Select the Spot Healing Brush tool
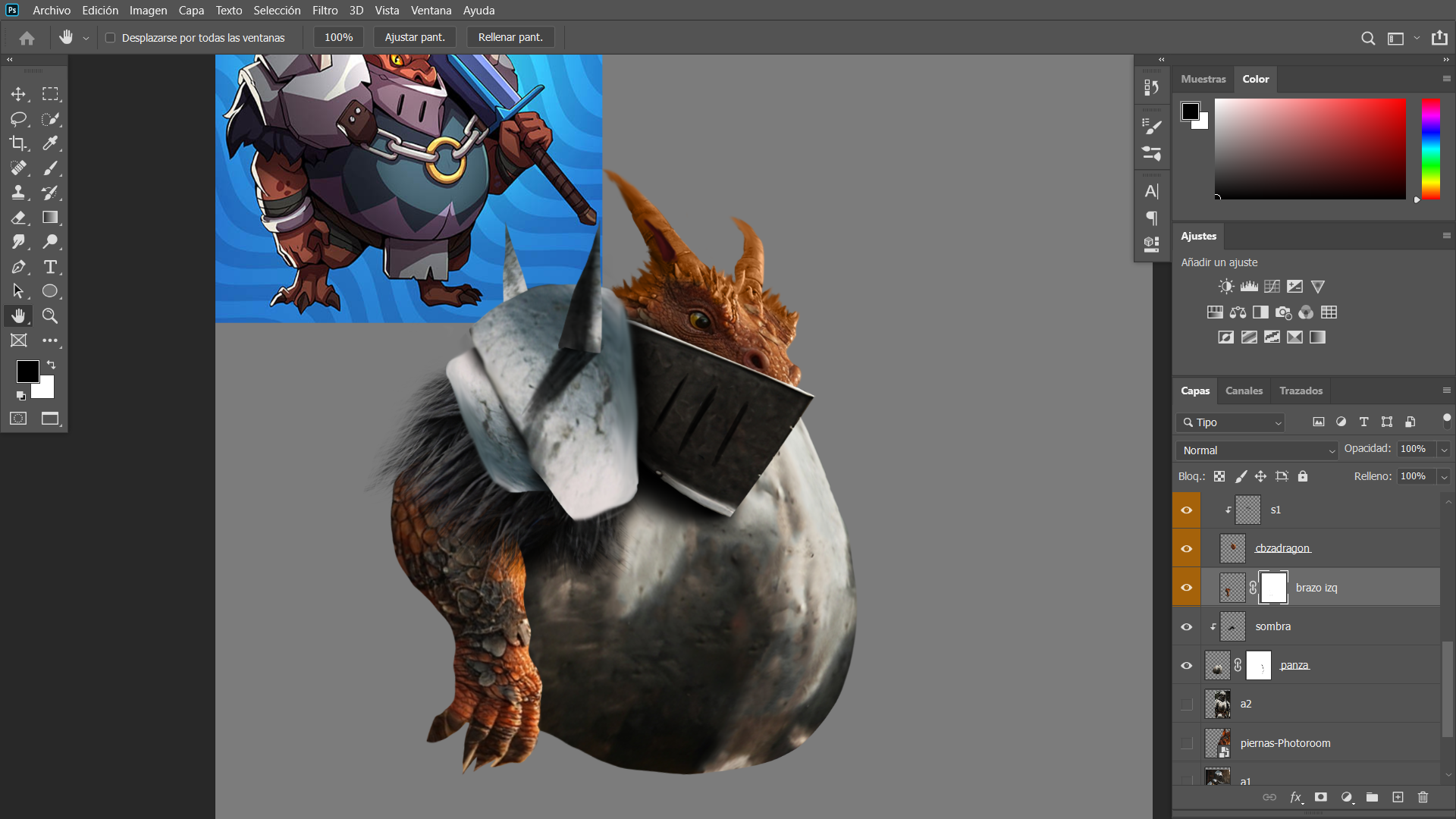1456x819 pixels. 18,168
